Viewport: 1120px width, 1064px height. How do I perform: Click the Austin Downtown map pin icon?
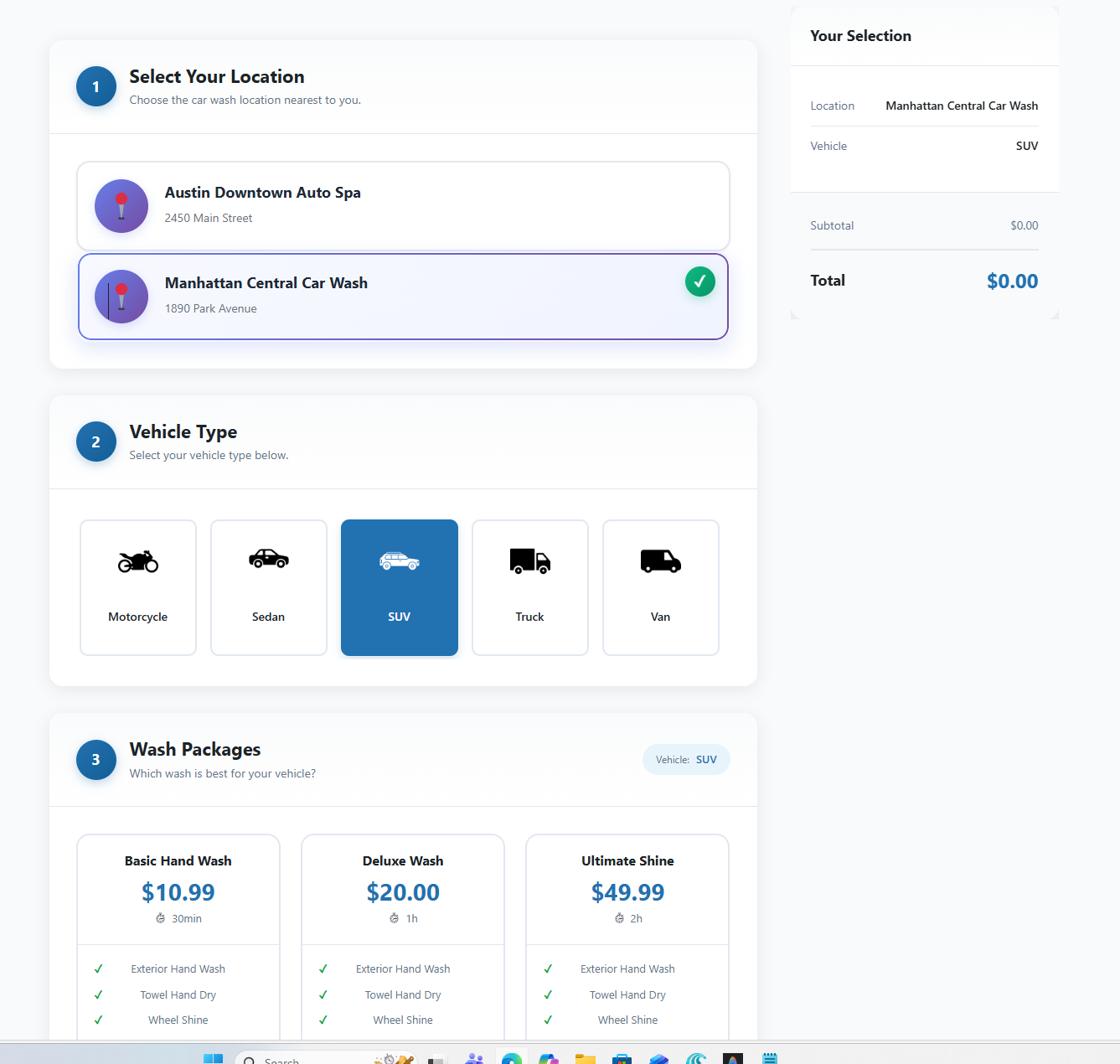tap(121, 206)
